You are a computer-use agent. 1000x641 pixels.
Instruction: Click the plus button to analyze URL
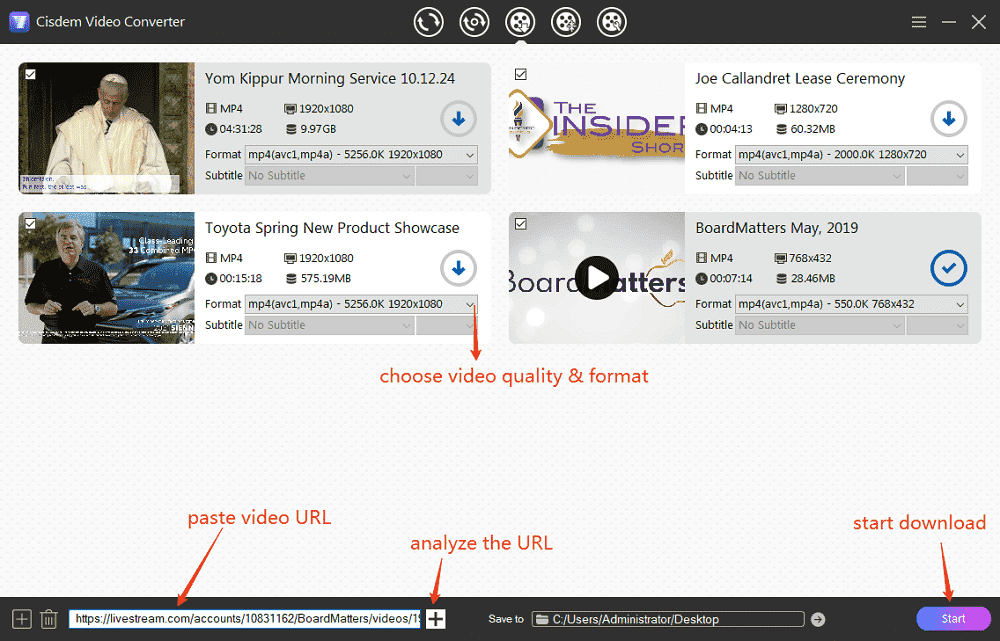(436, 619)
